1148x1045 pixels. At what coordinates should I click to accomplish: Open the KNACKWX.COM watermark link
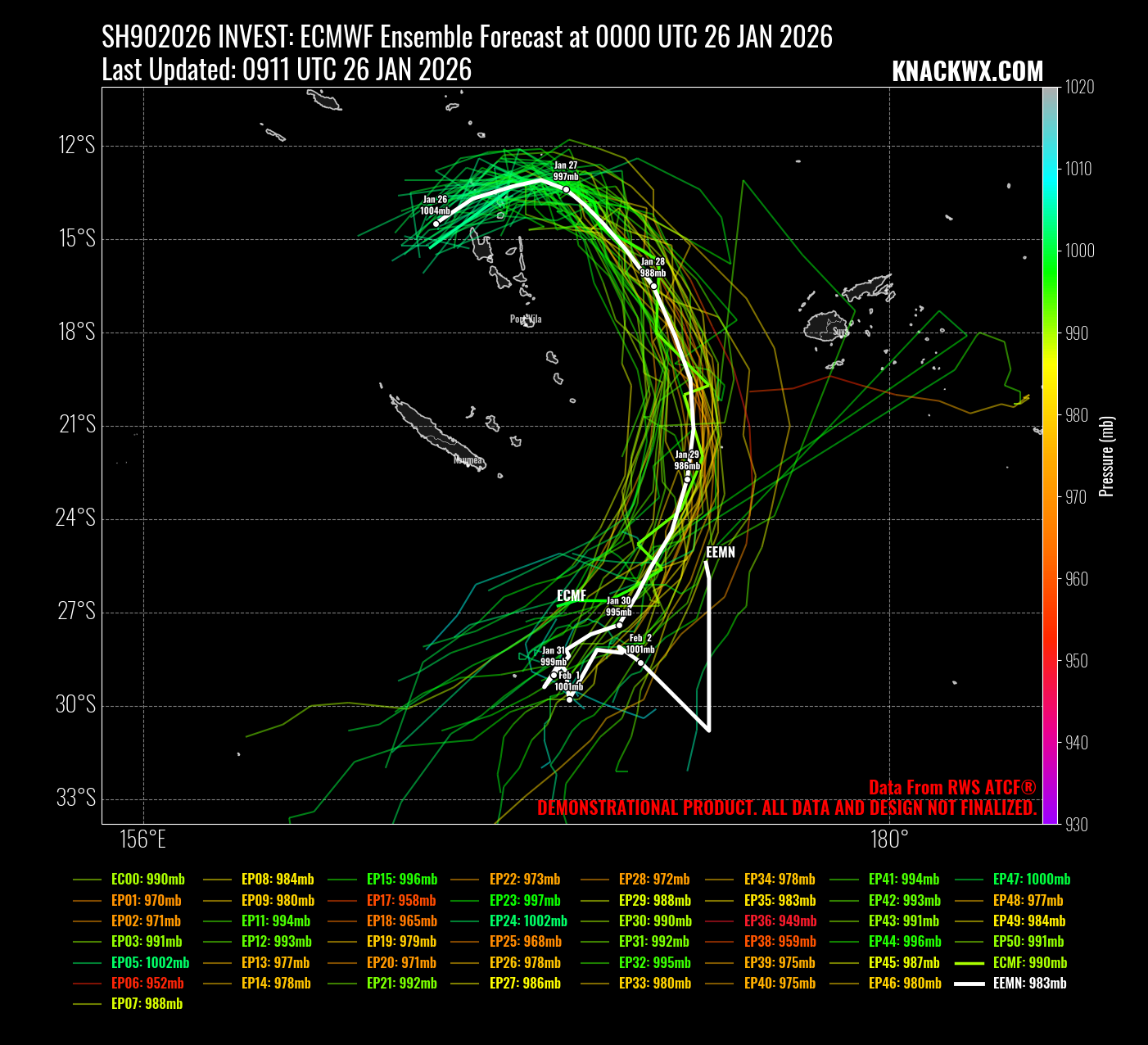tap(967, 72)
